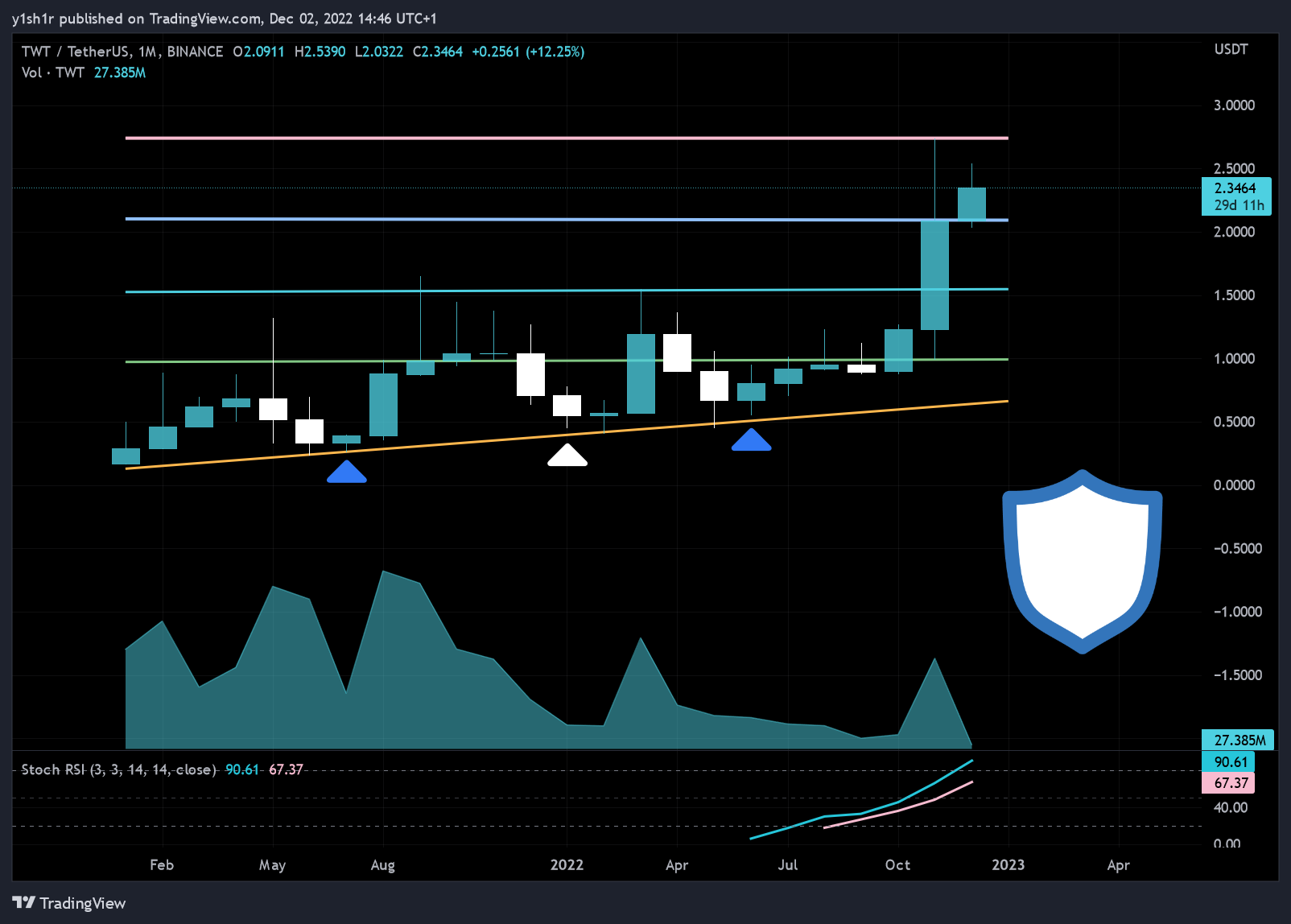
Task: Click the cyan horizontal line near 1.50
Action: point(567,291)
